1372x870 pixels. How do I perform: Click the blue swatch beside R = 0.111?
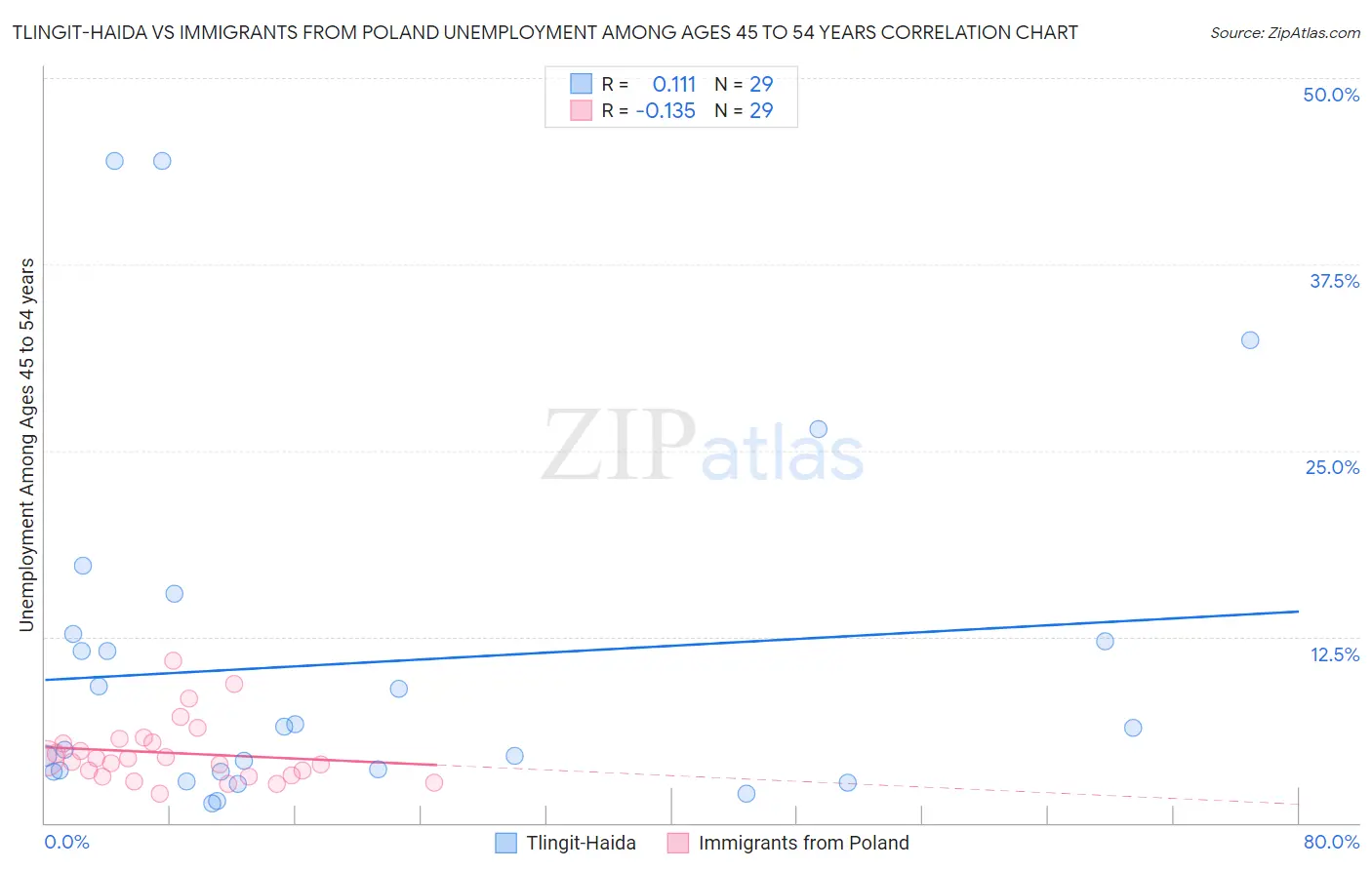(x=582, y=84)
